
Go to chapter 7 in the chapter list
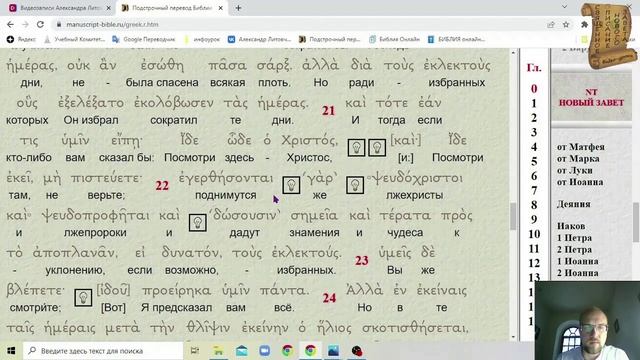coord(534,190)
